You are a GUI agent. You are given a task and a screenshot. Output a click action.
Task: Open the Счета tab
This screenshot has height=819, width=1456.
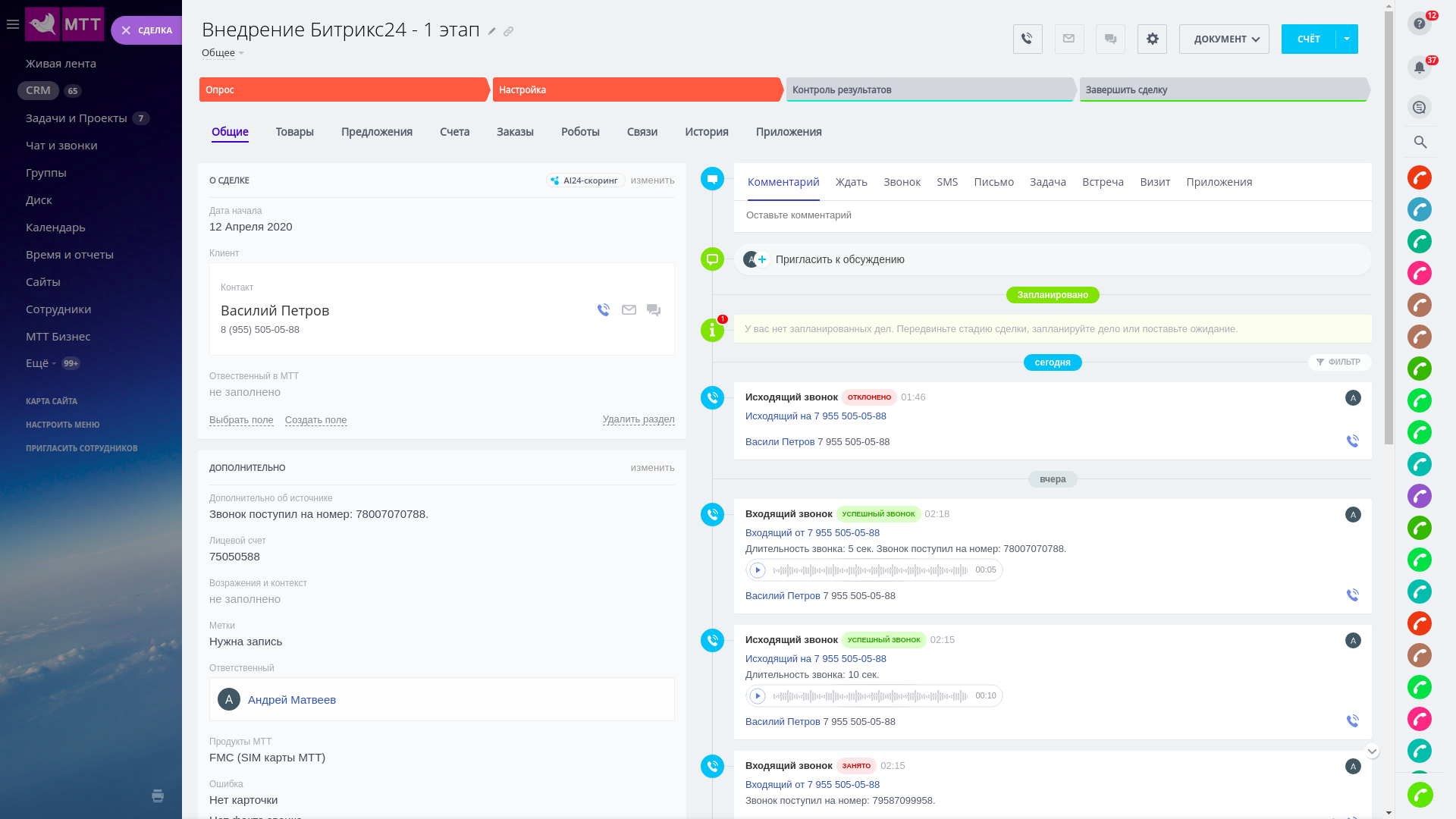click(x=454, y=132)
